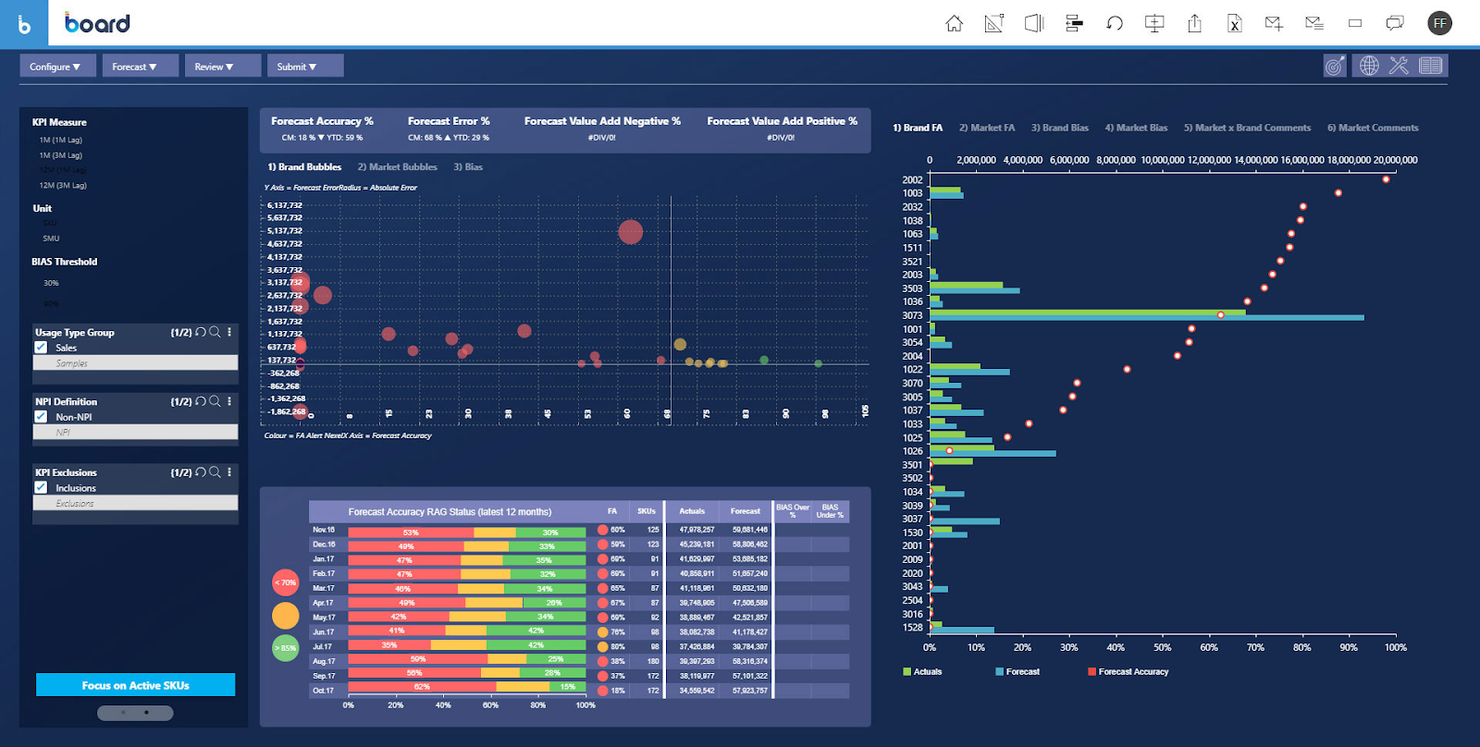Switch to the Market Bubbles tab
The width and height of the screenshot is (1480, 747).
(396, 167)
